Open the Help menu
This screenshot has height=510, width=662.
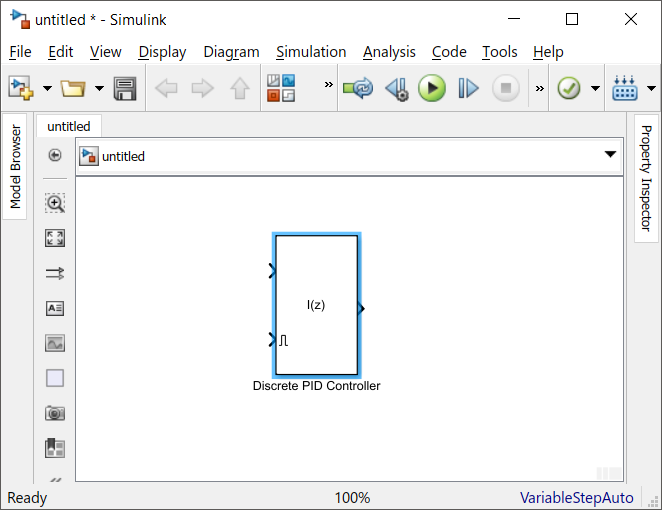[x=548, y=52]
